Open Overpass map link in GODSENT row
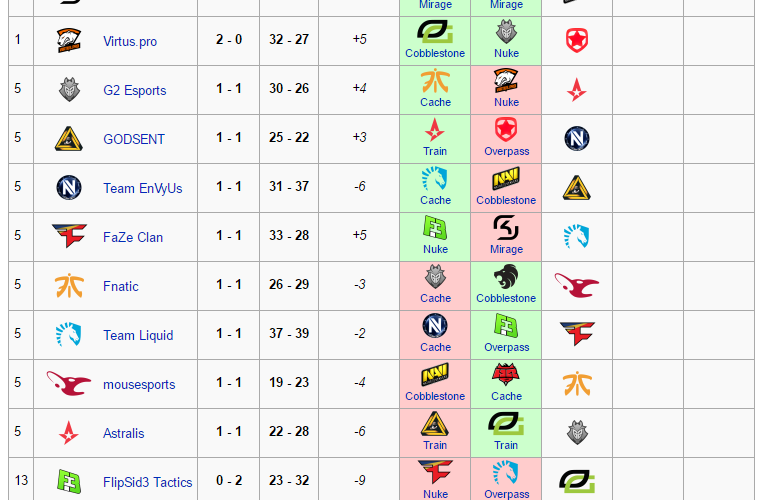 pos(506,151)
